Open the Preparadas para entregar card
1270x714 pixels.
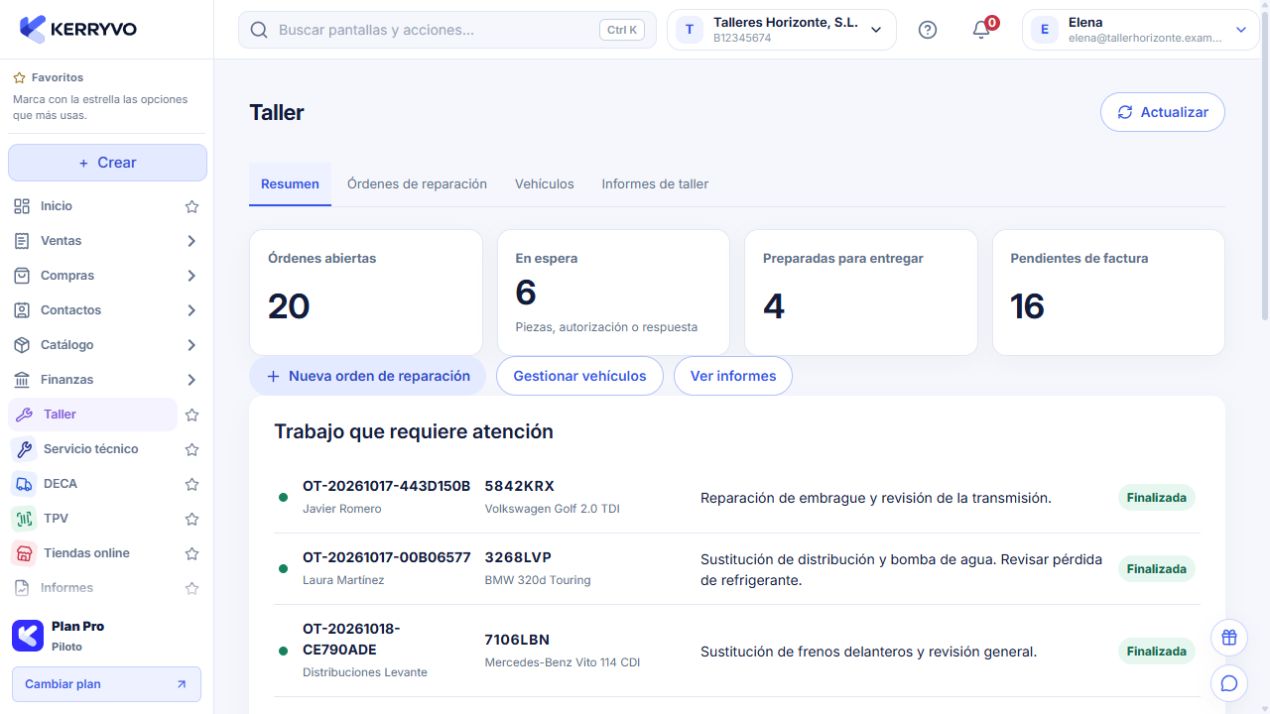(x=861, y=292)
